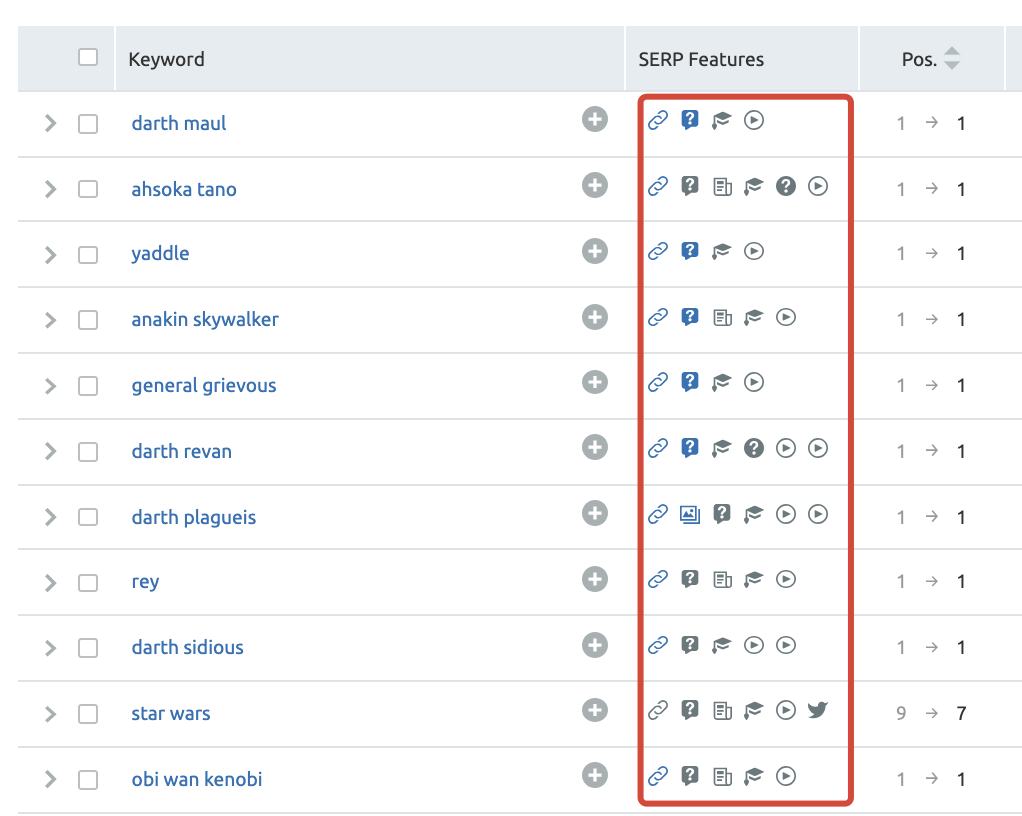Click the image pack icon for darth plagueis
The width and height of the screenshot is (1022, 816).
(x=690, y=514)
